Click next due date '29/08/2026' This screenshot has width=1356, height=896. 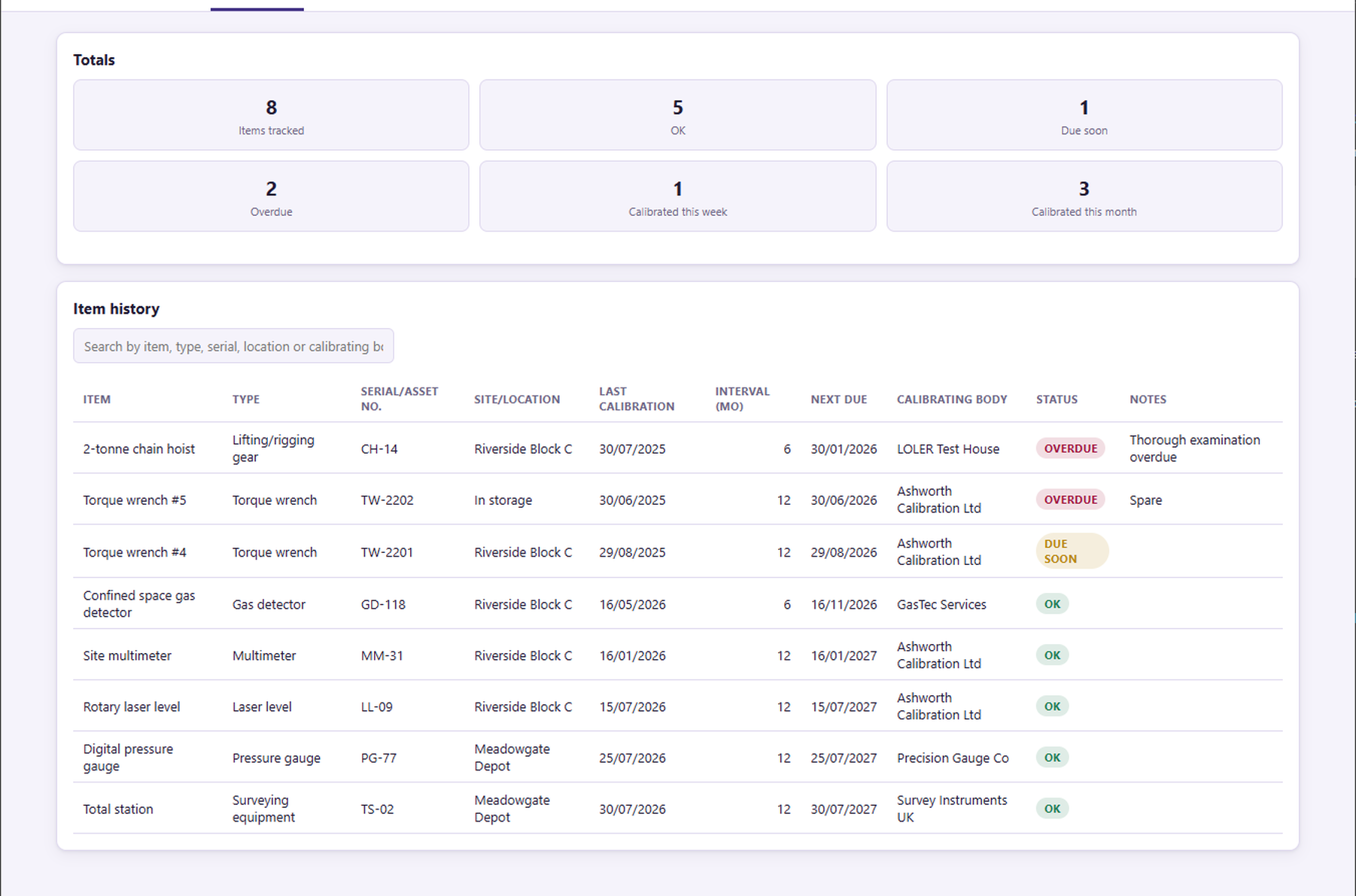click(x=844, y=552)
